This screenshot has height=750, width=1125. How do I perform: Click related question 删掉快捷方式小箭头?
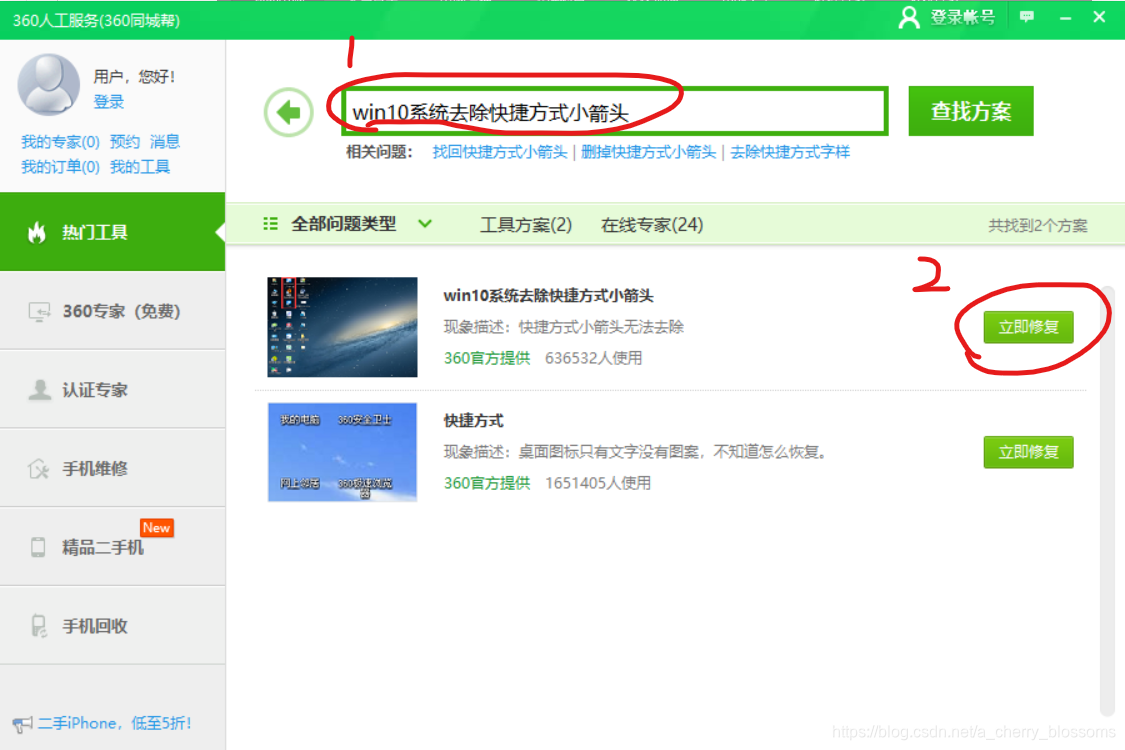pos(649,152)
